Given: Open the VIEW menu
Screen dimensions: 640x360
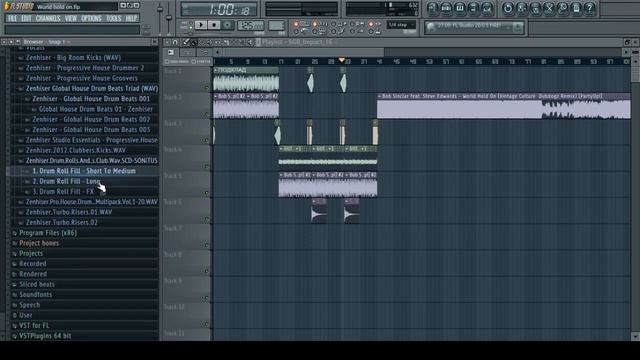Looking at the screenshot, I should click(x=71, y=18).
